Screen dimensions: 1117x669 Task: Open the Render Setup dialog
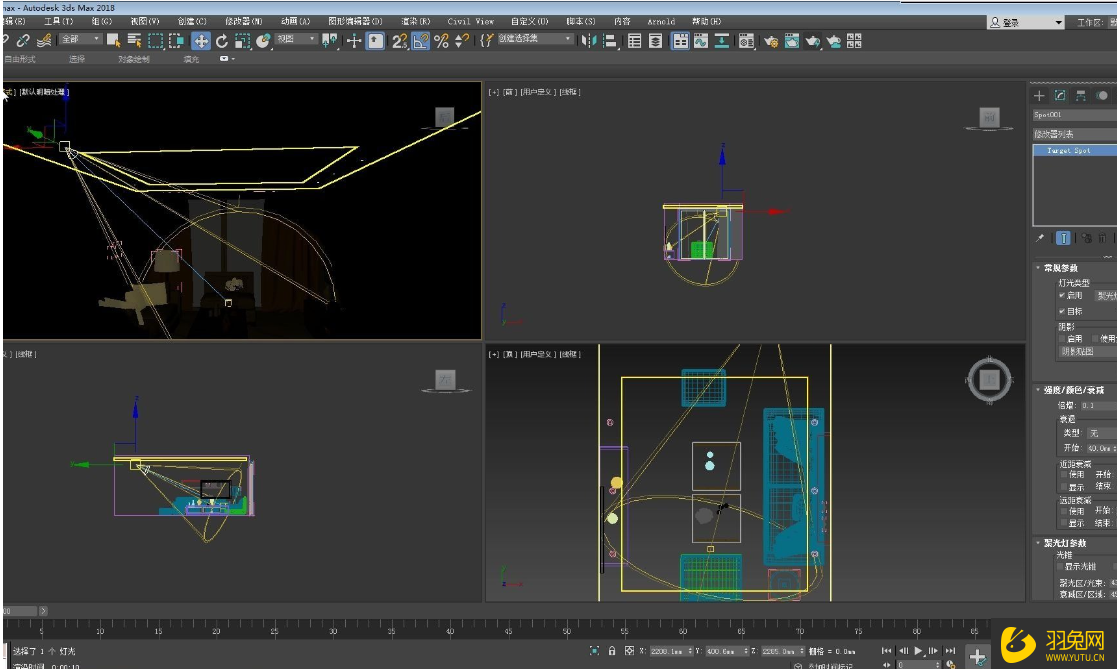click(771, 42)
